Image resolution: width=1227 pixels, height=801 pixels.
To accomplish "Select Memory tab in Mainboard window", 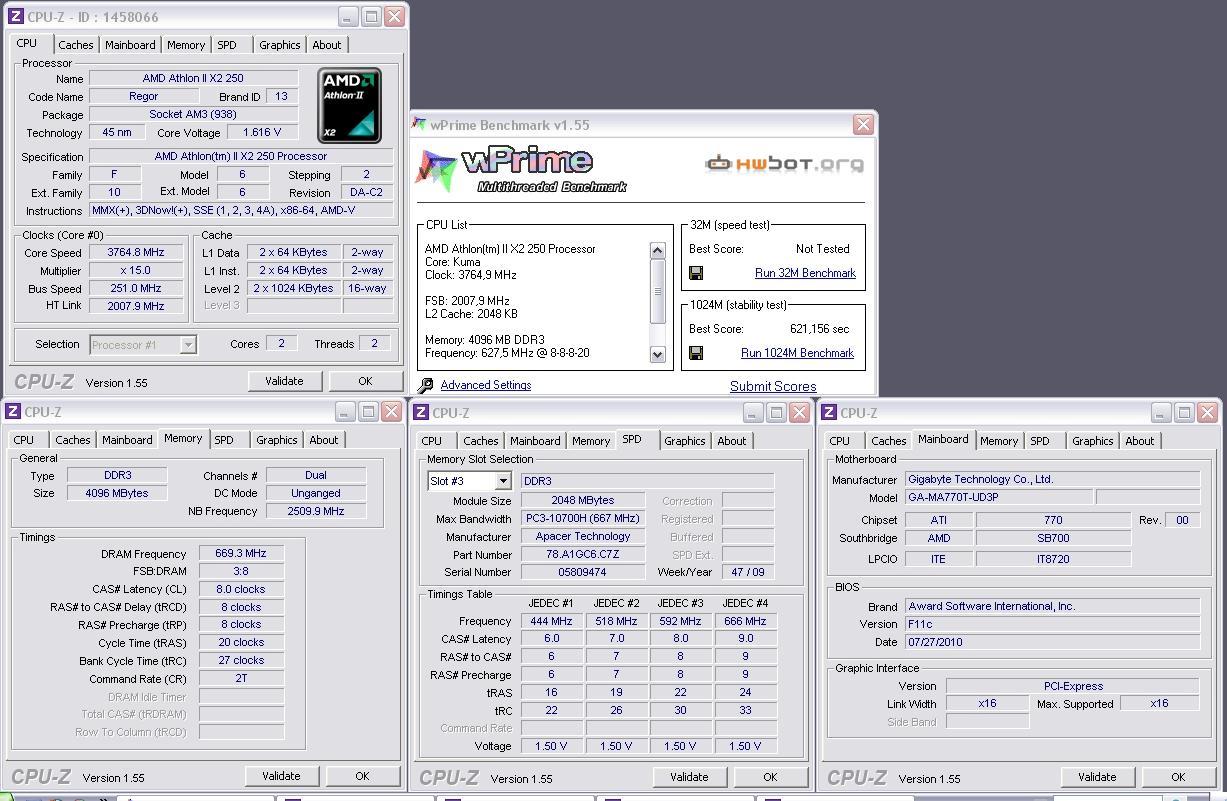I will (999, 441).
